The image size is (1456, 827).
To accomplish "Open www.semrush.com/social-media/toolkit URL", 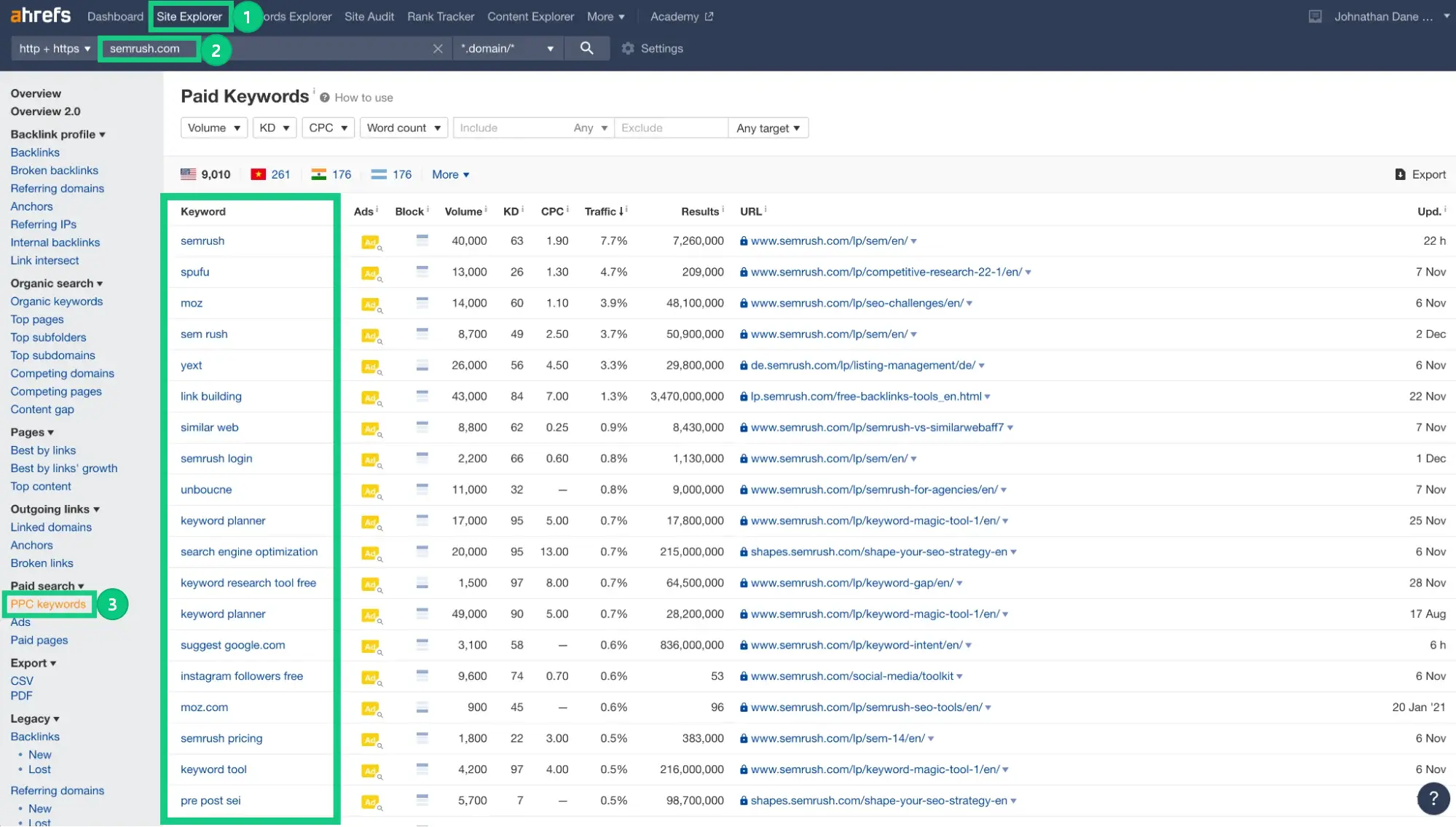I will [x=851, y=677].
